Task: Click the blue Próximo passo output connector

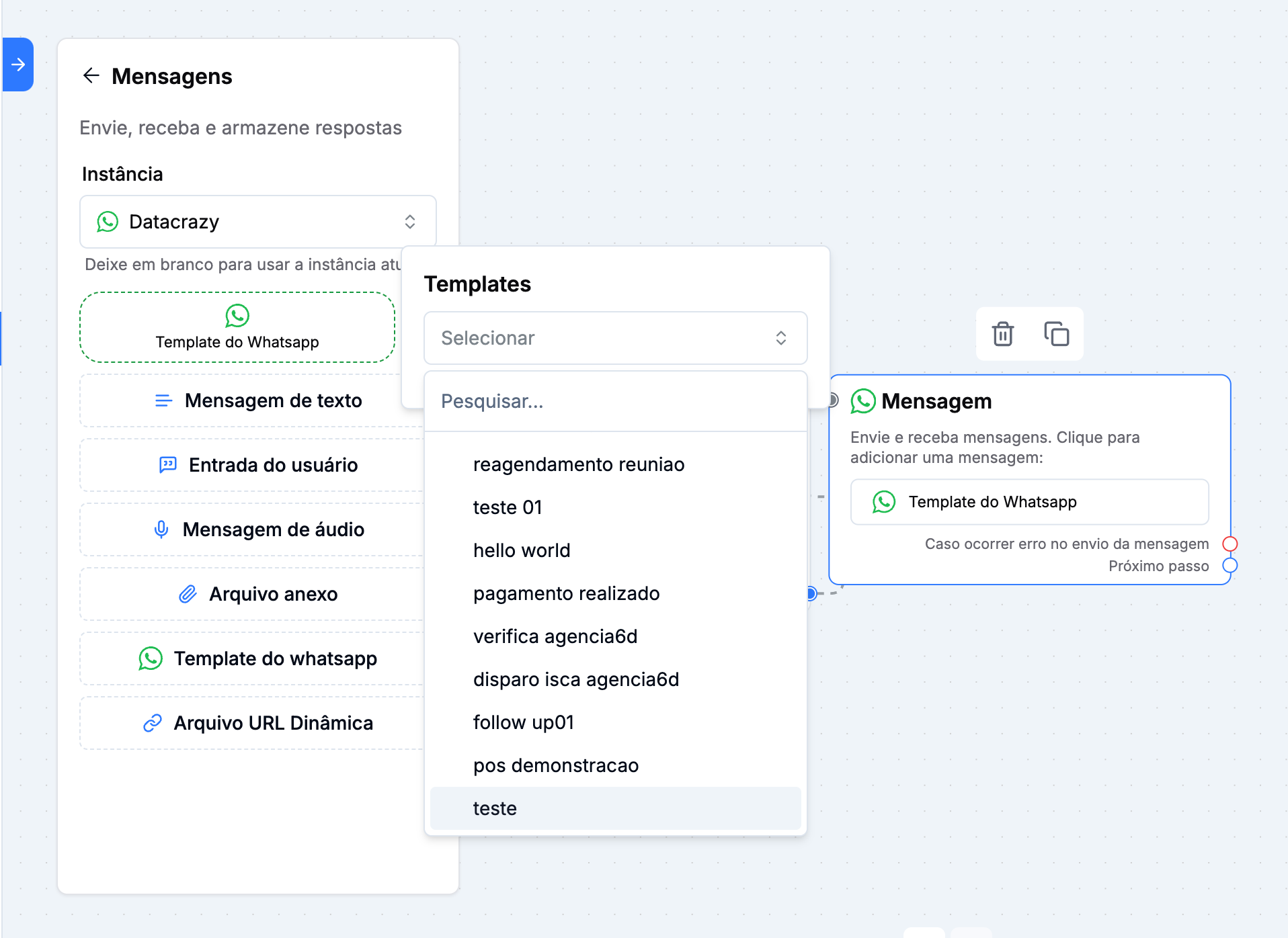Action: 1230,565
